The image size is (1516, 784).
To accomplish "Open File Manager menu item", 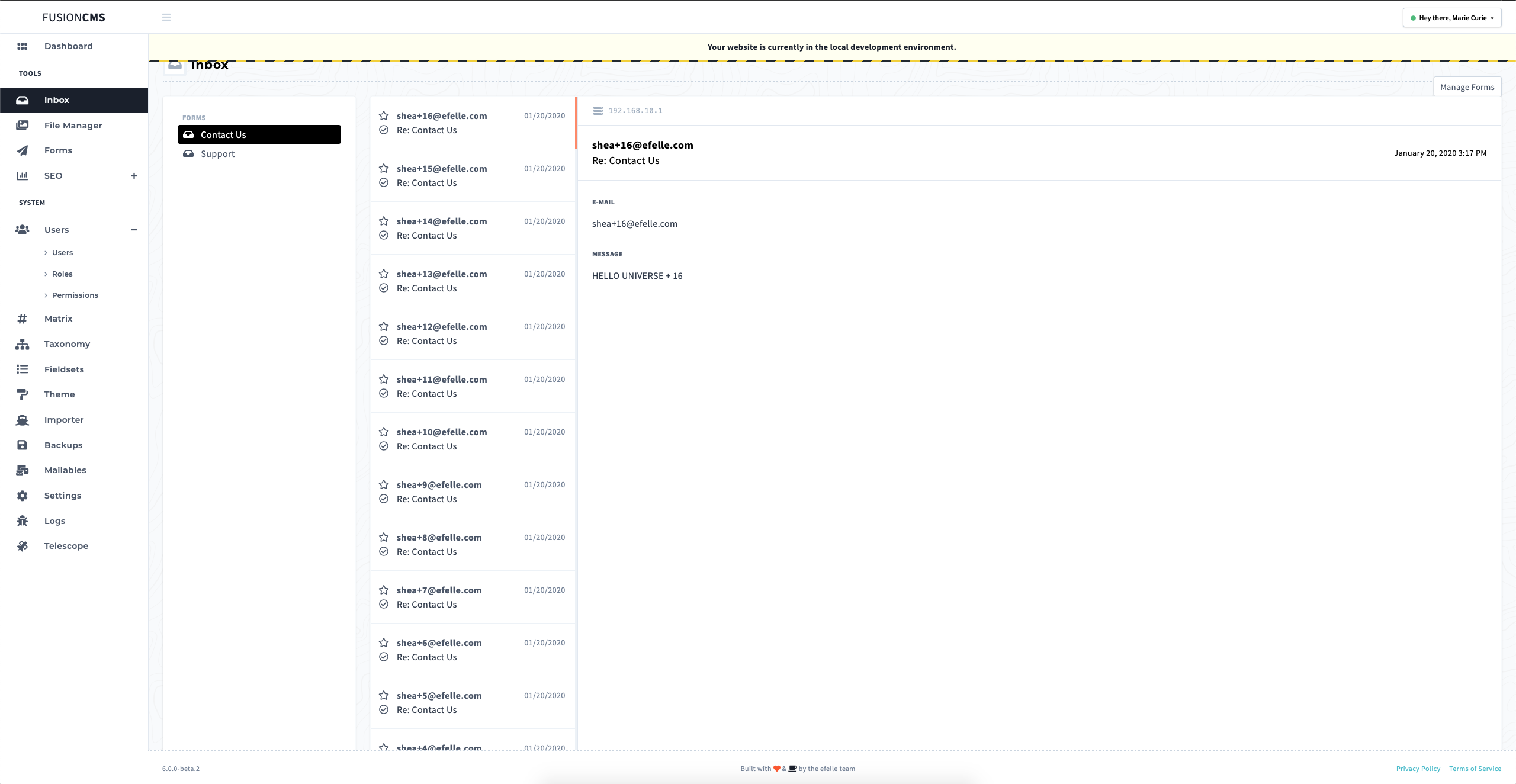I will click(x=73, y=126).
